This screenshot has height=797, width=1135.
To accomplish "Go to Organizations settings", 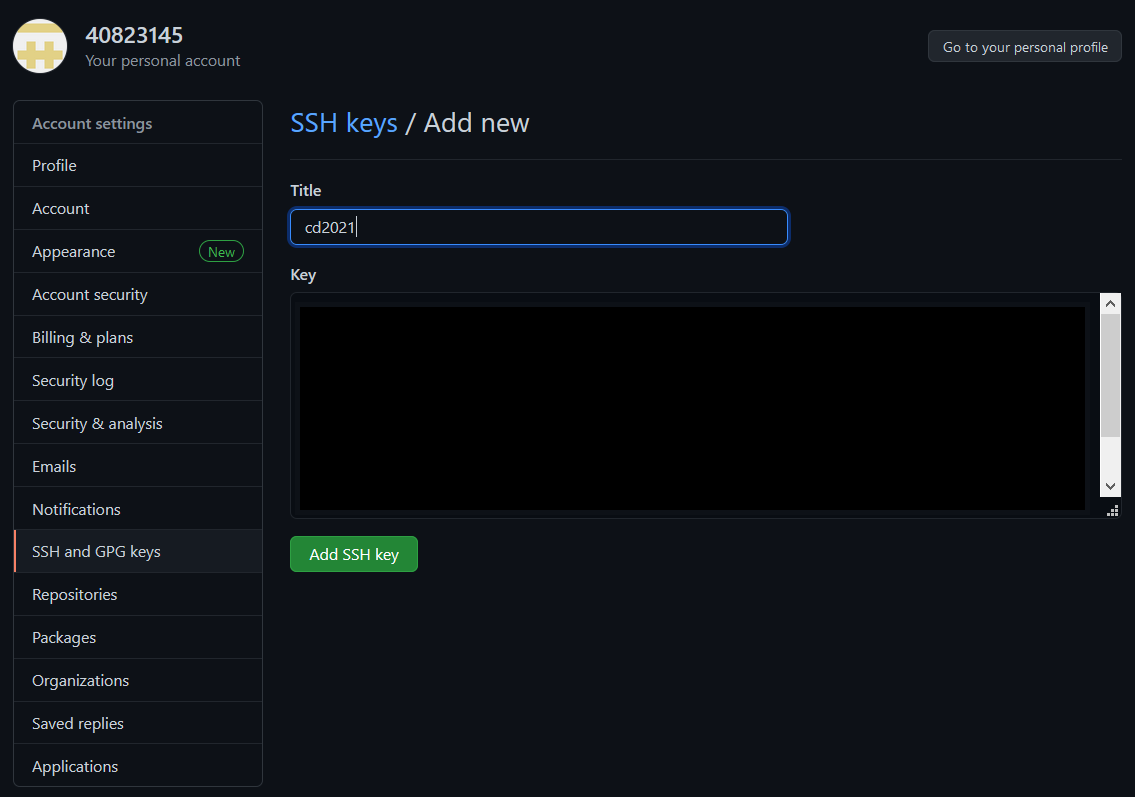I will pyautogui.click(x=138, y=680).
